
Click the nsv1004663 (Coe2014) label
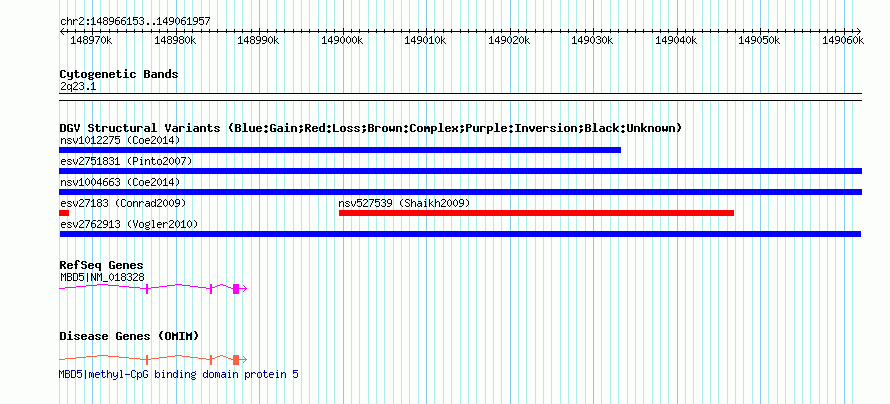point(120,182)
